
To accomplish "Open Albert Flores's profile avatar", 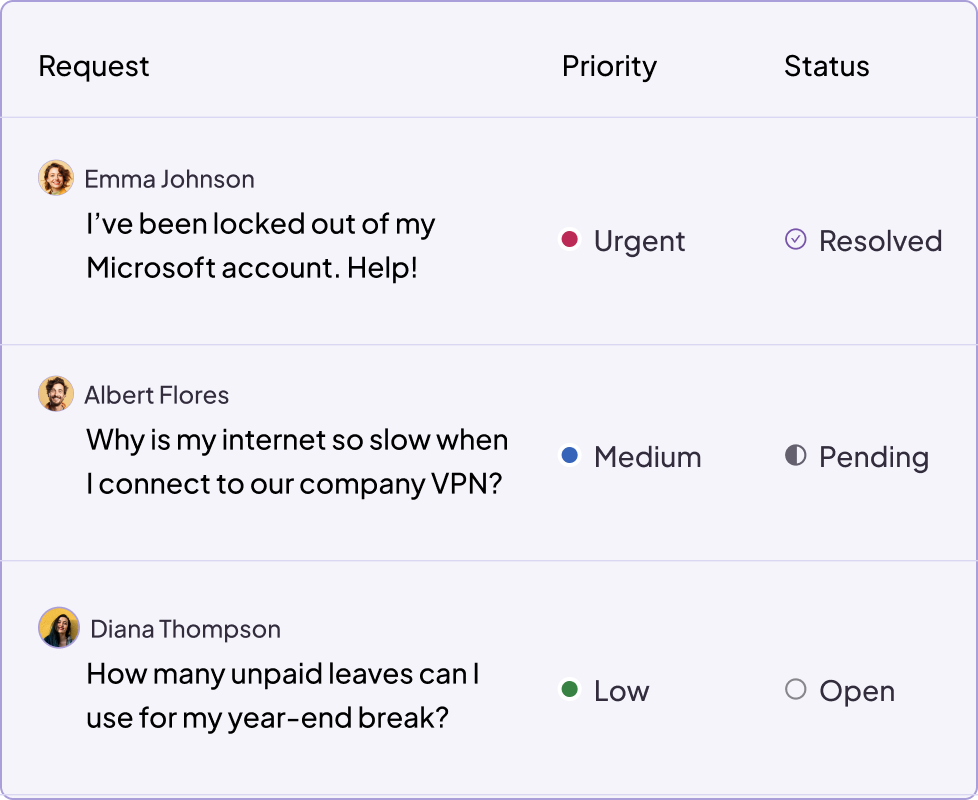I will pos(56,393).
